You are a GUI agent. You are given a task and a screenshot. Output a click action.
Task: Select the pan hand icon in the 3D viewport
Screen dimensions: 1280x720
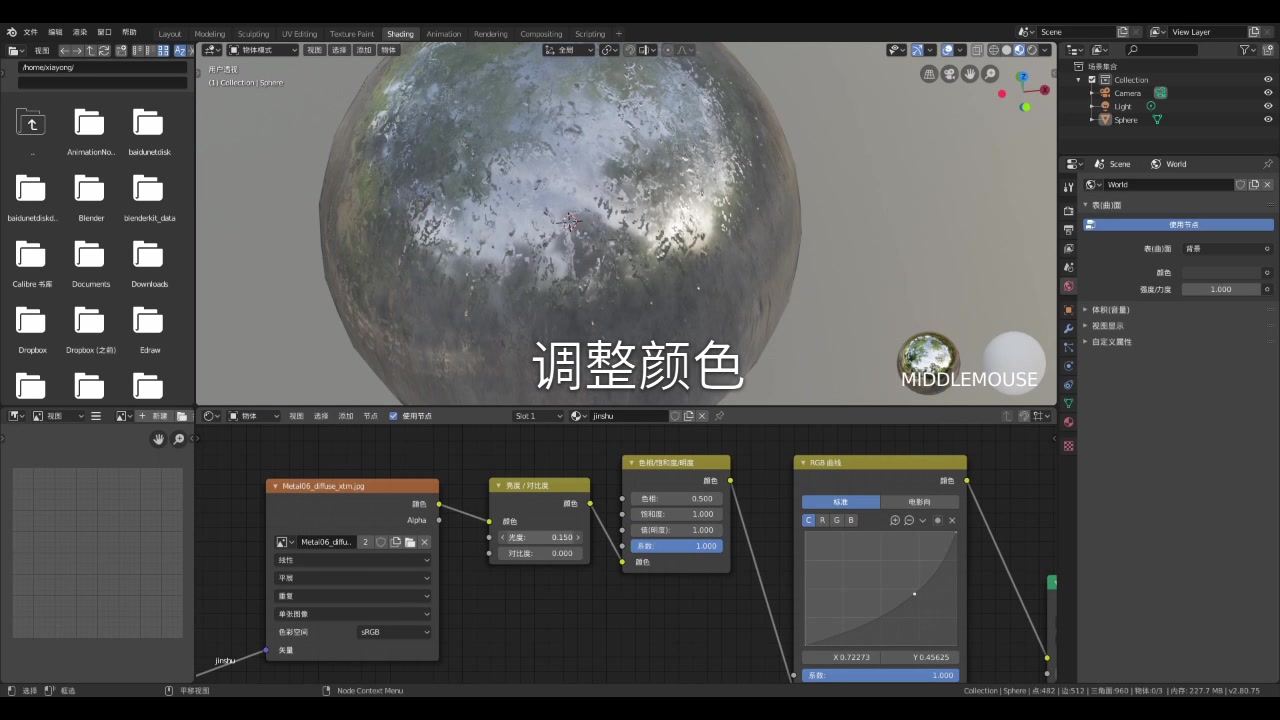click(x=969, y=73)
